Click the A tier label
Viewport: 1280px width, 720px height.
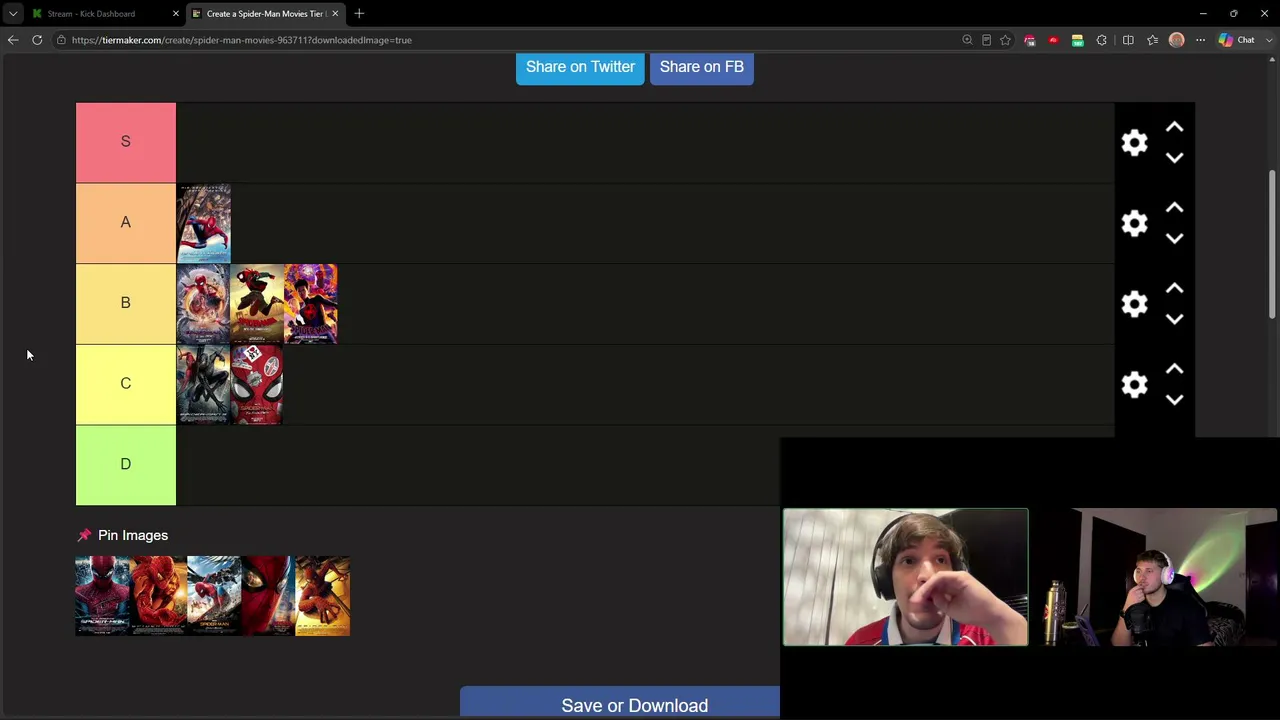[x=126, y=223]
